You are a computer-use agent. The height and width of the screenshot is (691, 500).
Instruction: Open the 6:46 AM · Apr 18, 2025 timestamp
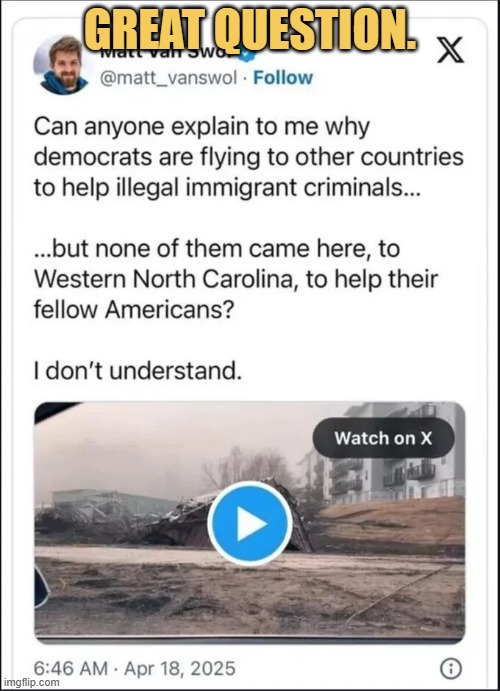pos(134,669)
